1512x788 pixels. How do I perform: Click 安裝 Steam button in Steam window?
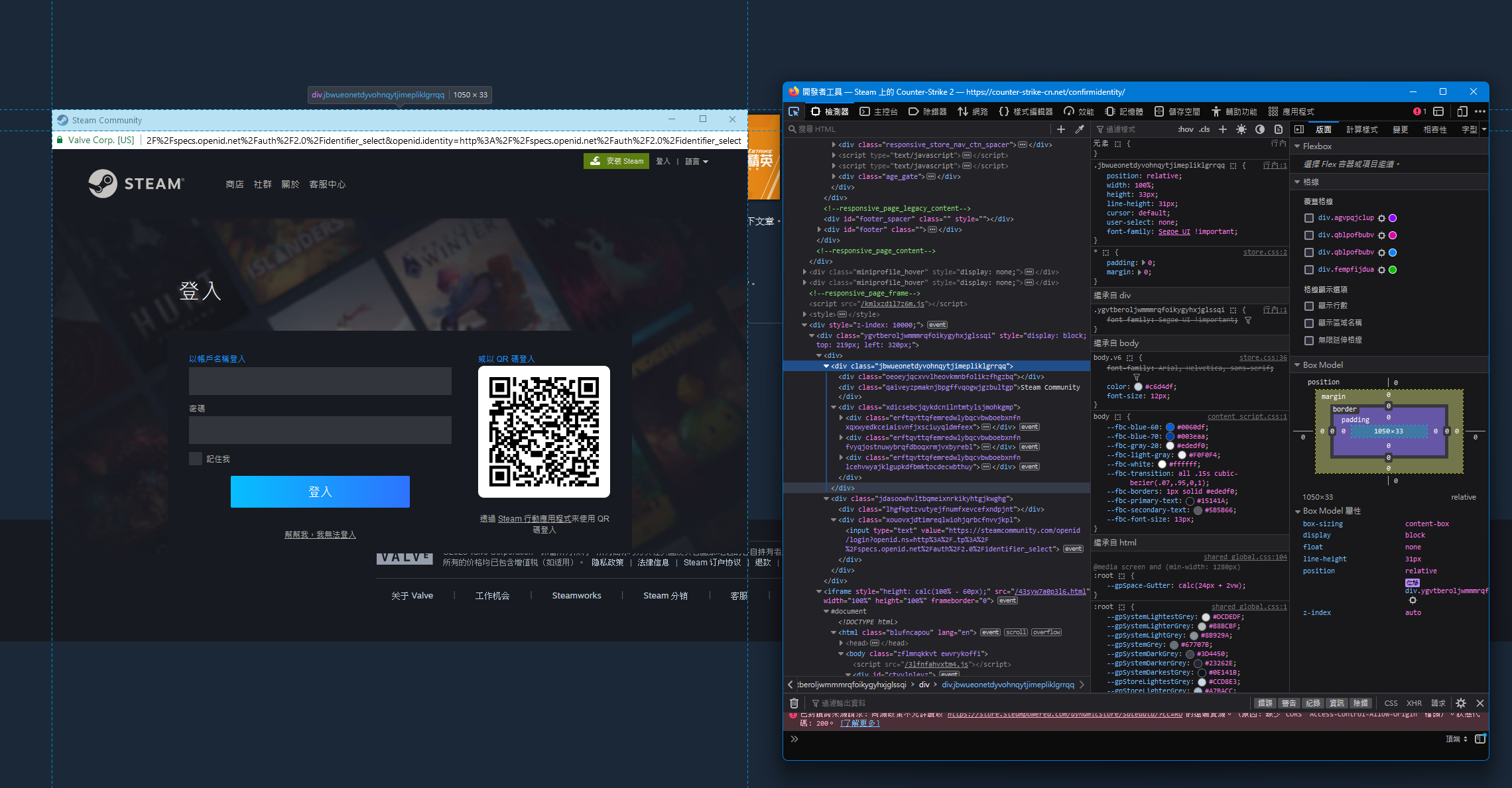[617, 161]
